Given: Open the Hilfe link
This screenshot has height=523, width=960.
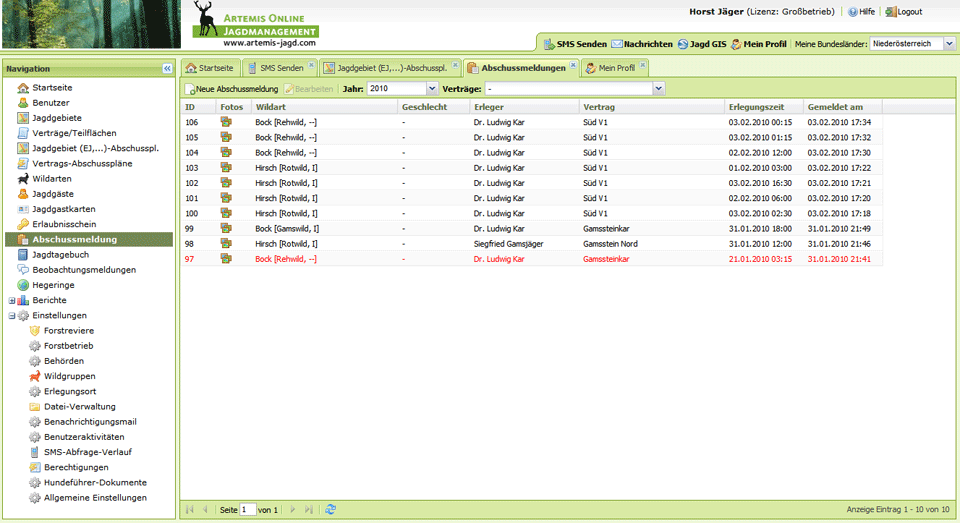Looking at the screenshot, I should point(861,12).
